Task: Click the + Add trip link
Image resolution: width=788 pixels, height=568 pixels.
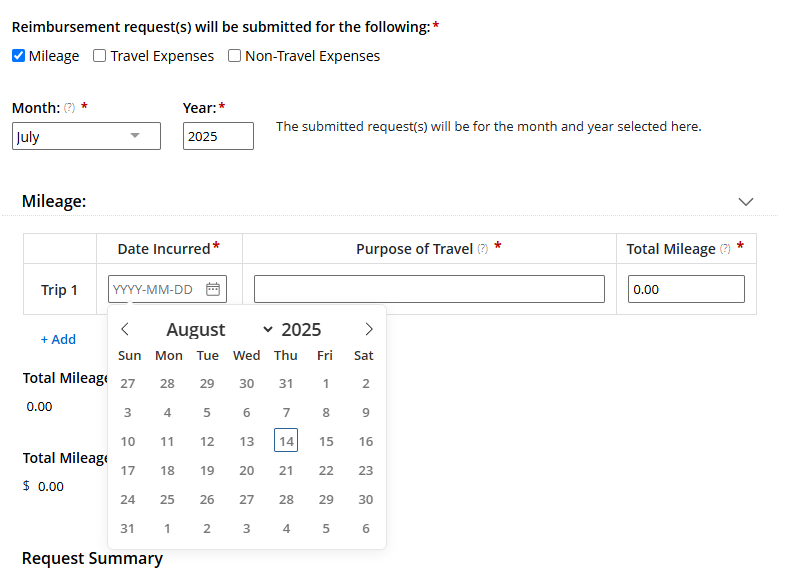Action: pos(58,339)
